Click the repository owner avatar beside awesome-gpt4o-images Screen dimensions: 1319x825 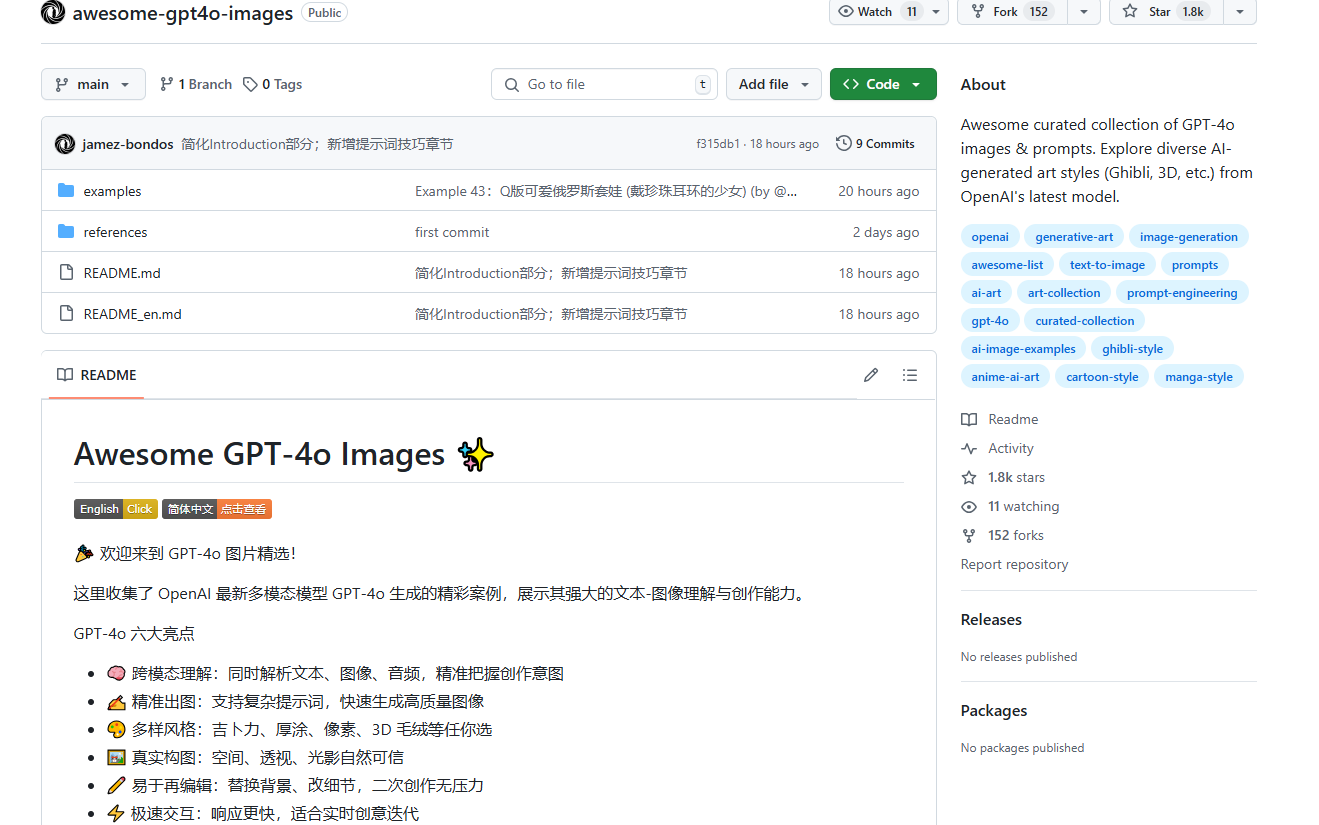[x=53, y=13]
